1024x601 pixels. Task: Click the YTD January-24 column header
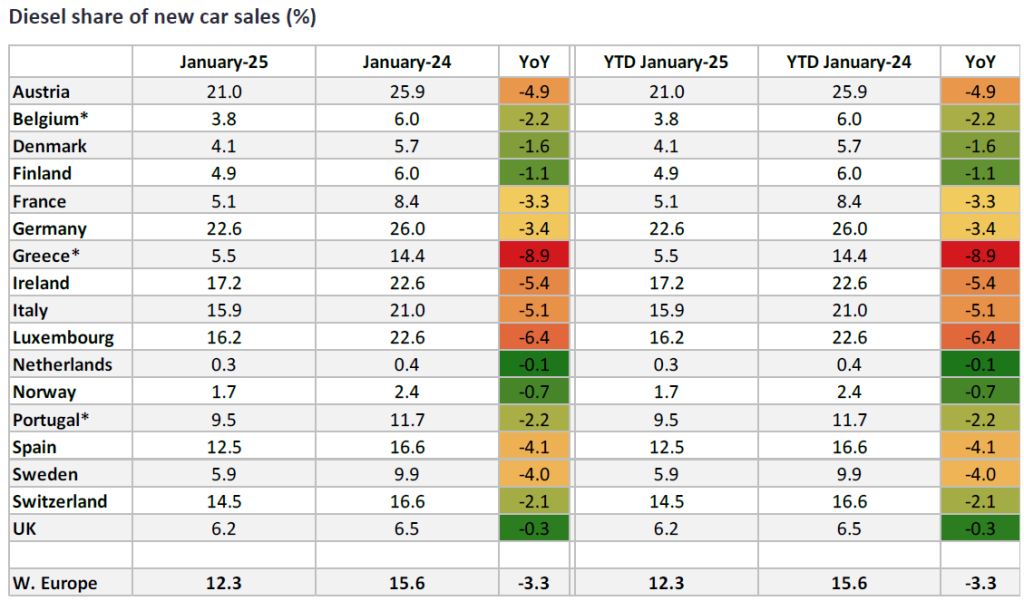[849, 62]
